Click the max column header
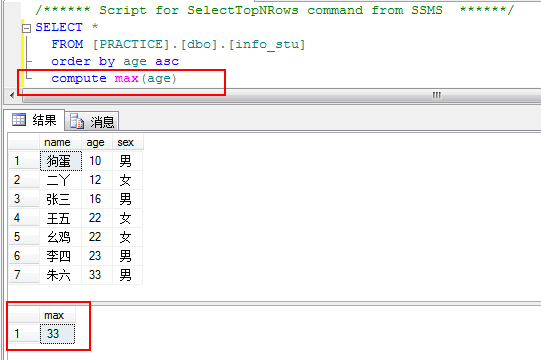Screen dimensions: 541x360 point(57,315)
